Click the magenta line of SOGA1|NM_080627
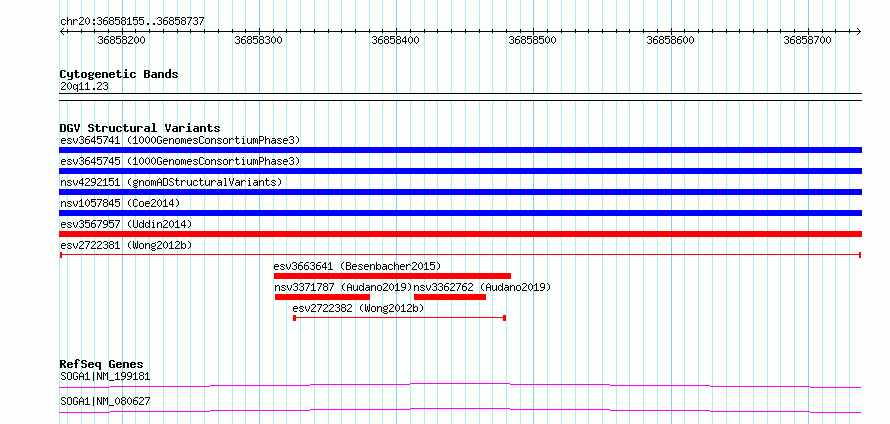 pos(460,410)
